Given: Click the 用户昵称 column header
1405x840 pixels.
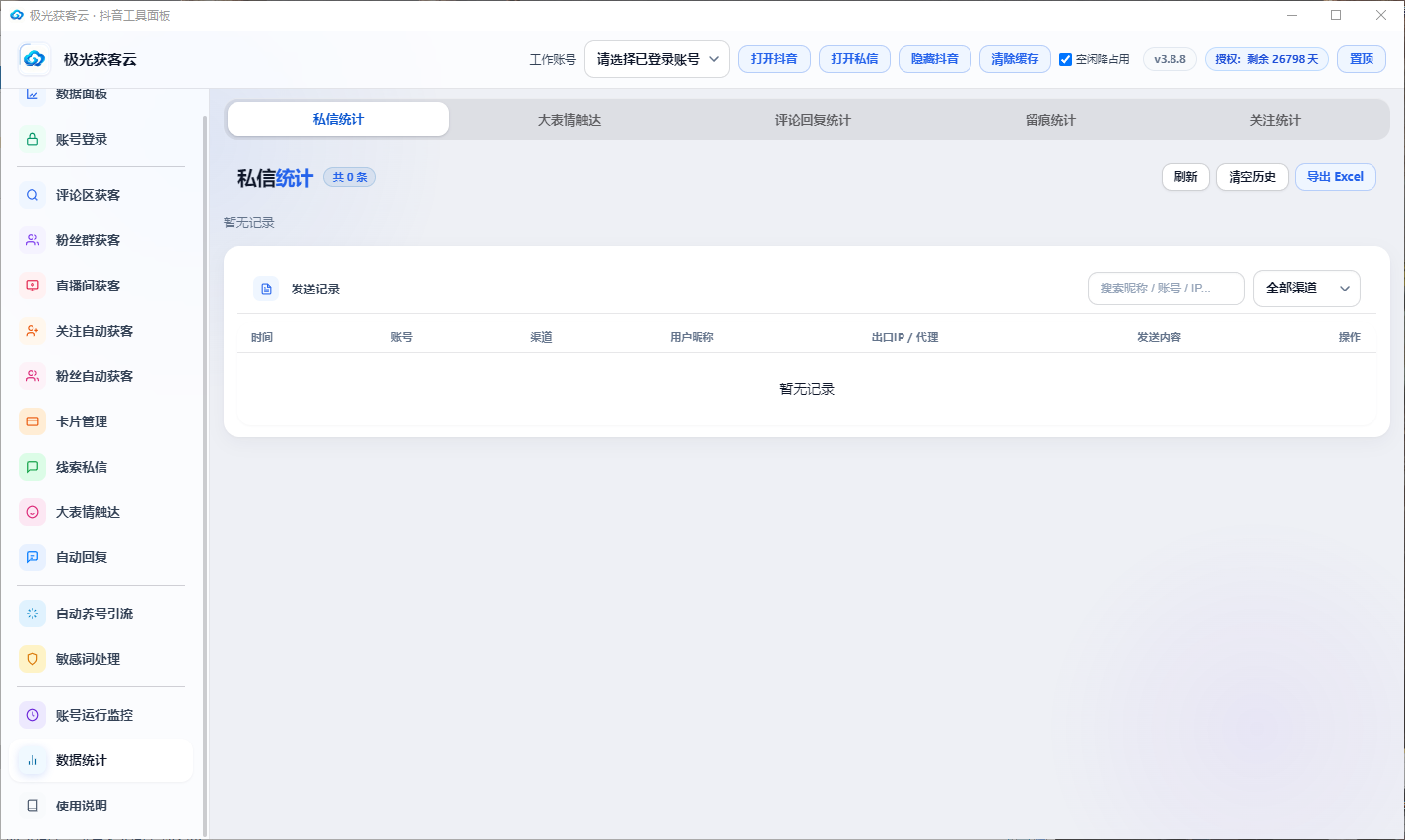Looking at the screenshot, I should click(x=692, y=337).
